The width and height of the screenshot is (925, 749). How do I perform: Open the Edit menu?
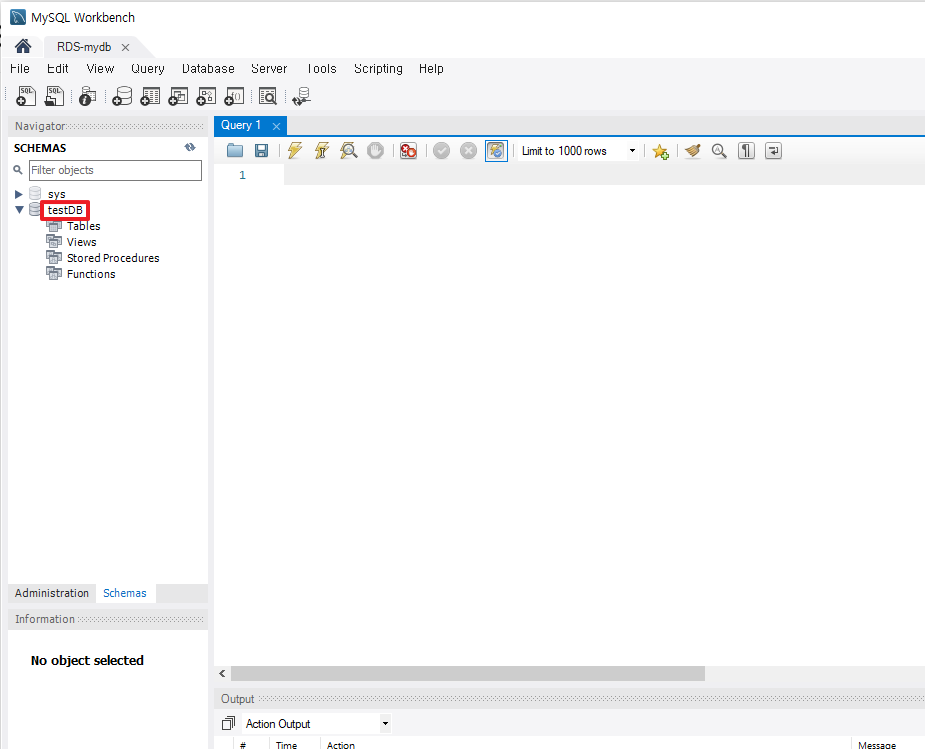click(58, 68)
